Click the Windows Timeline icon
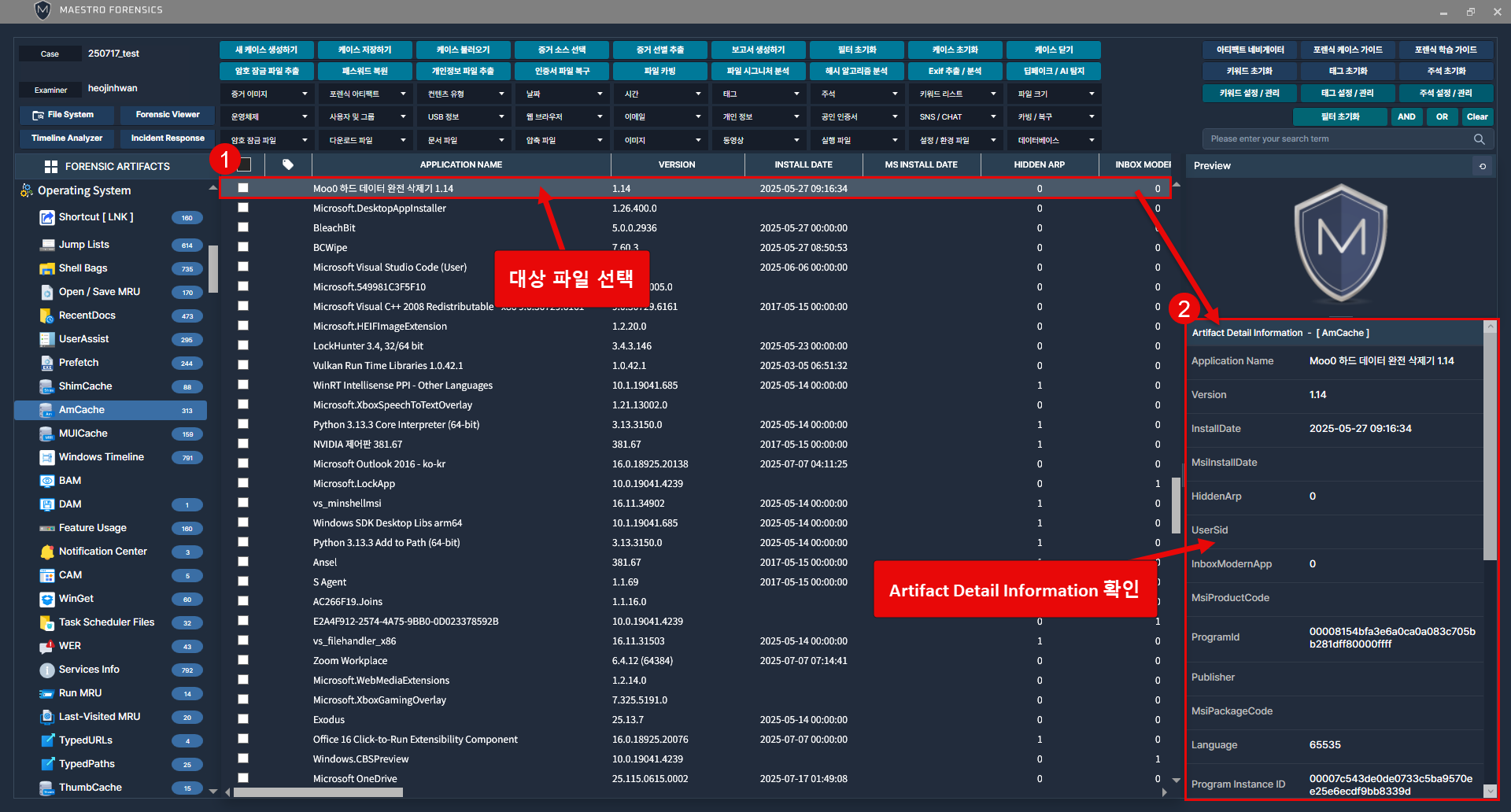Image resolution: width=1511 pixels, height=812 pixels. [47, 457]
